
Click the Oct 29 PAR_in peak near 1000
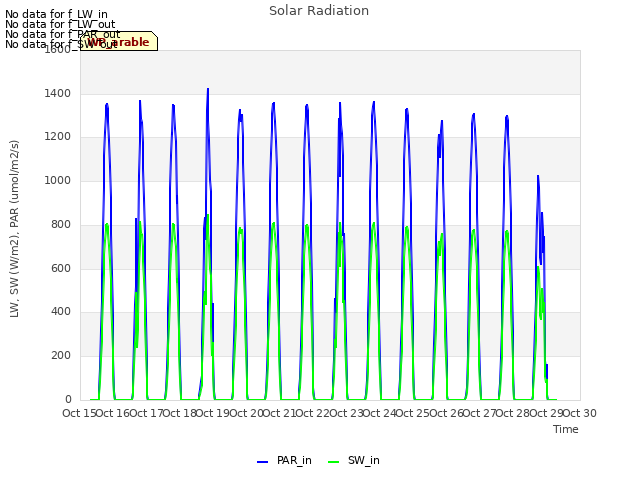(x=538, y=176)
